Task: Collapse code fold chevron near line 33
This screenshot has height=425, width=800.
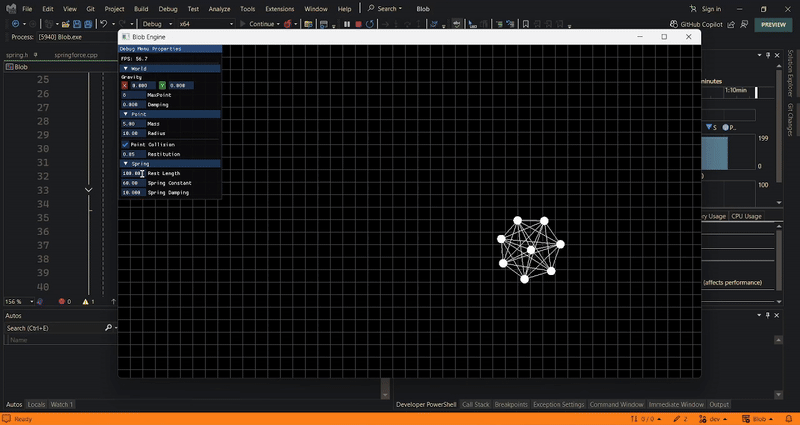Action: 88,190
